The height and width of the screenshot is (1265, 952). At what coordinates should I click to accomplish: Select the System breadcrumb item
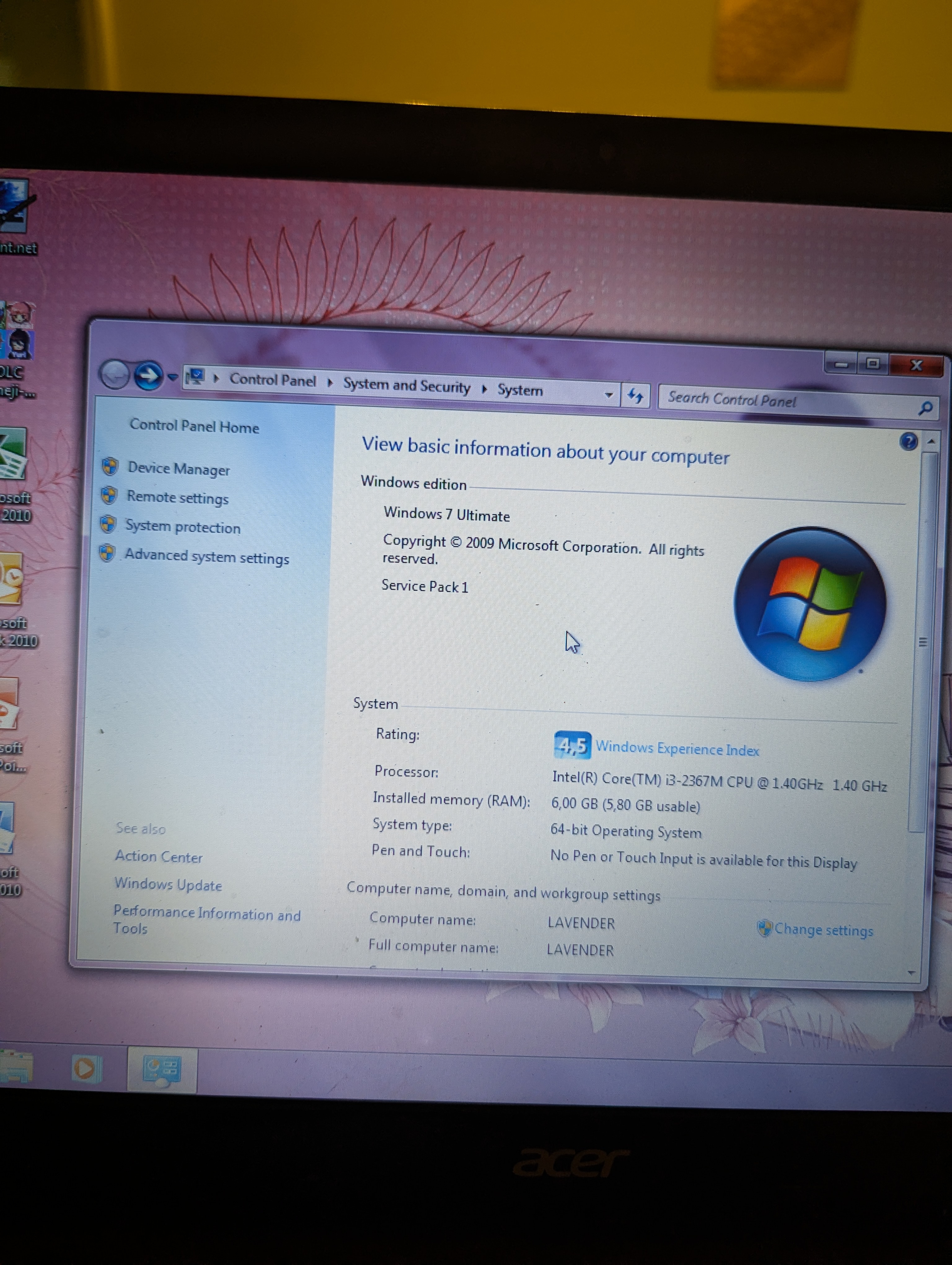click(520, 391)
